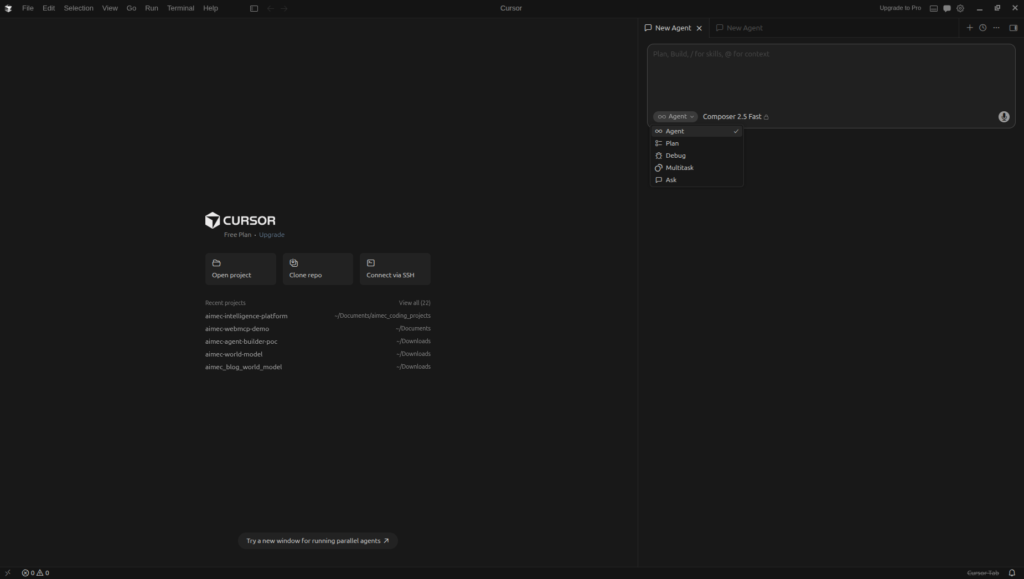1024x579 pixels.
Task: Toggle the agent side panel icon
Action: pyautogui.click(x=1014, y=27)
